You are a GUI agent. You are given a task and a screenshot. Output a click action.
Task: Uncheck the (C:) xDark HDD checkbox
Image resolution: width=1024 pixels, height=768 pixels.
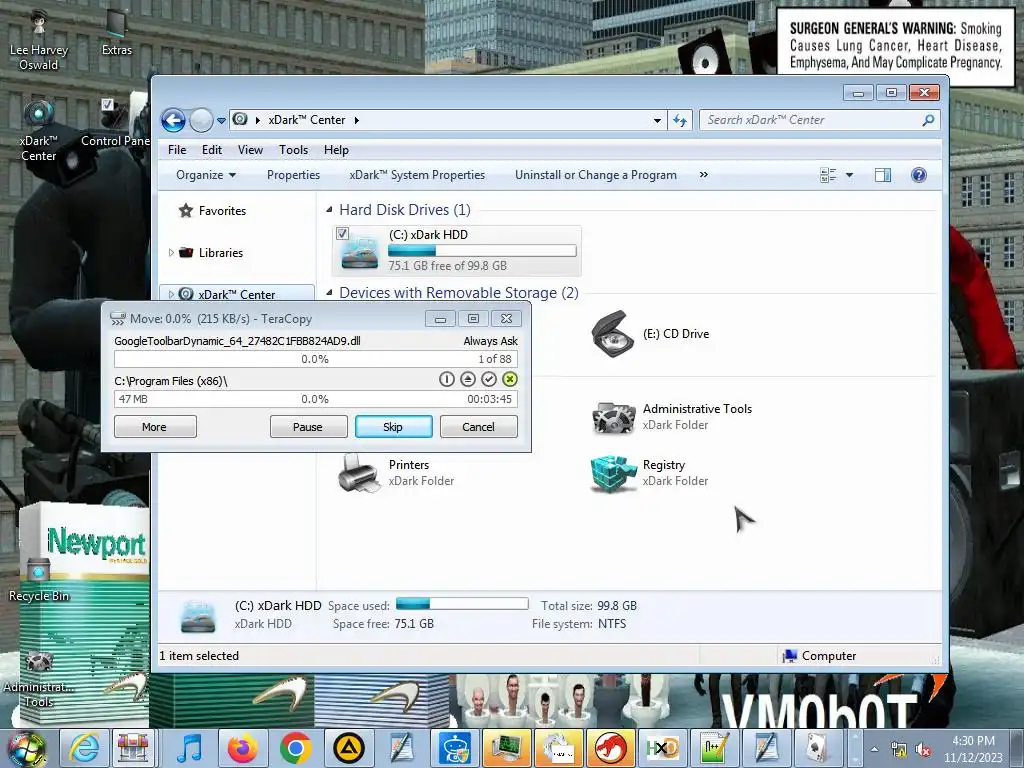pos(342,233)
